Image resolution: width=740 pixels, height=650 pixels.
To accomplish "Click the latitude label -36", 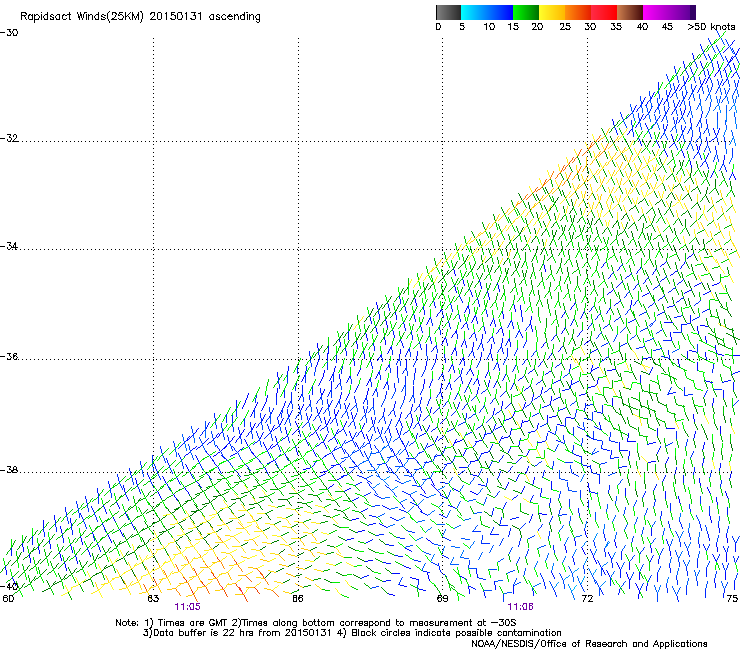I will [x=9, y=356].
